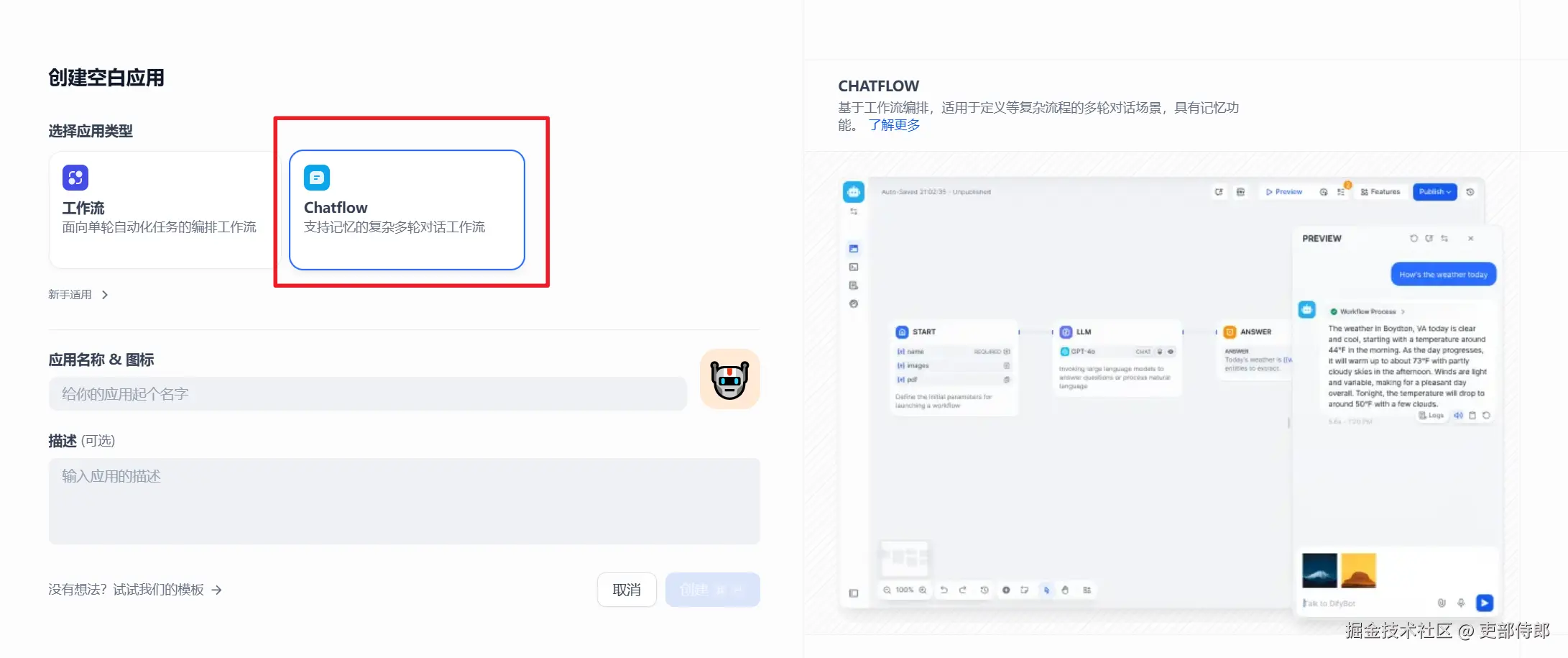Click the change history icon in canvas toolbar

984,590
